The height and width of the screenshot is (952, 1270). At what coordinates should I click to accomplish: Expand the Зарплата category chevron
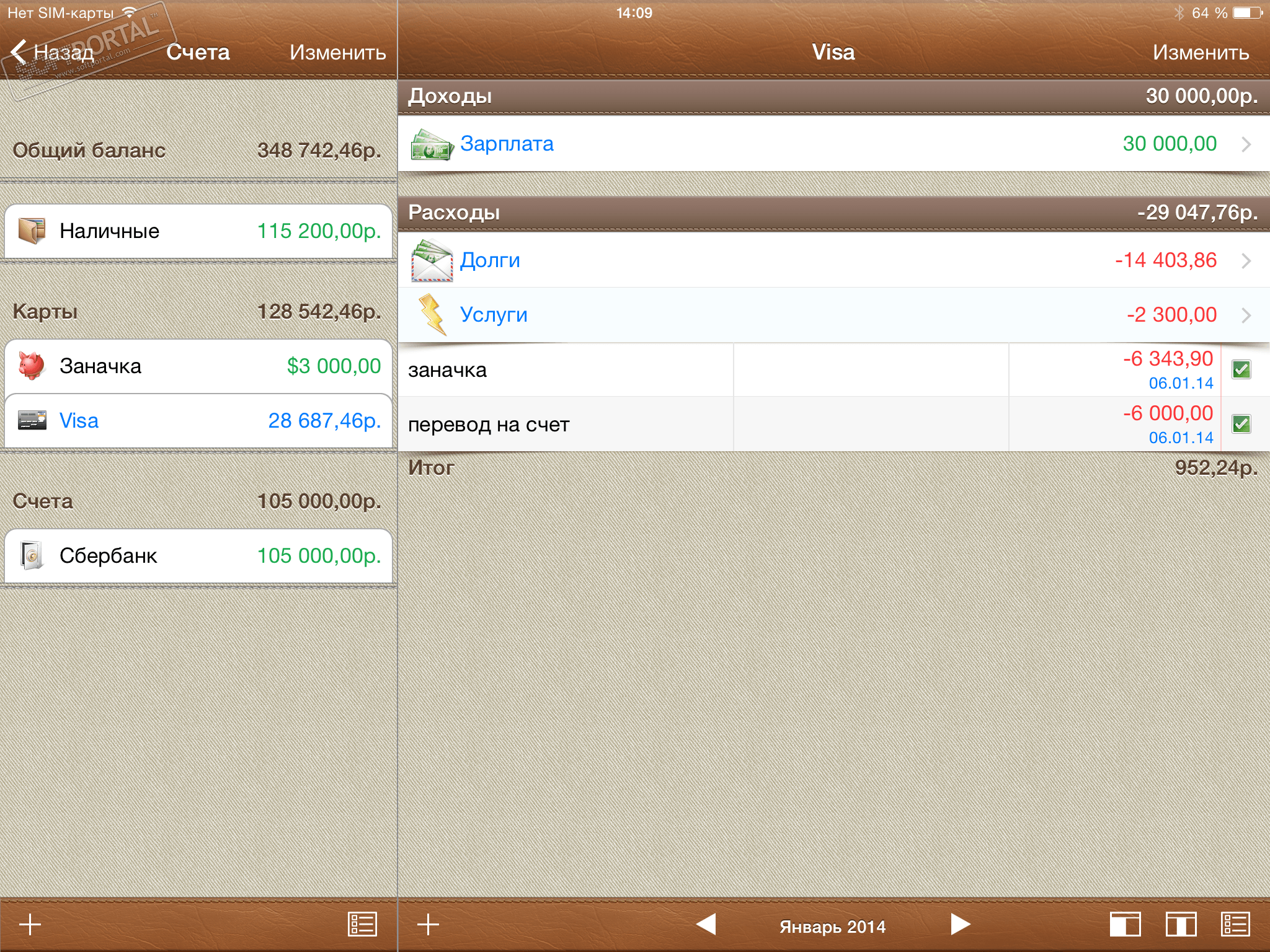(1246, 144)
